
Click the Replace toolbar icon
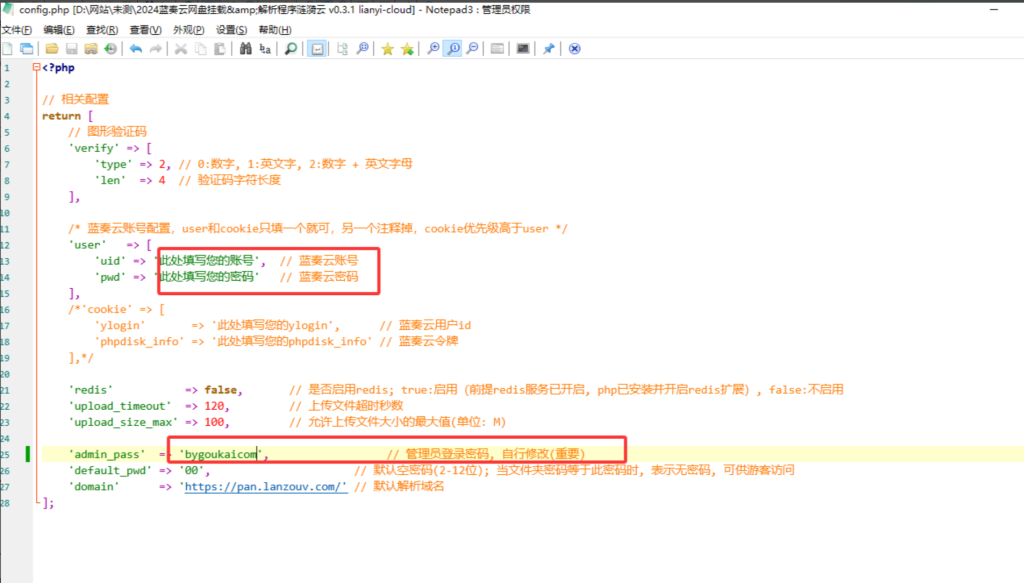click(x=265, y=48)
